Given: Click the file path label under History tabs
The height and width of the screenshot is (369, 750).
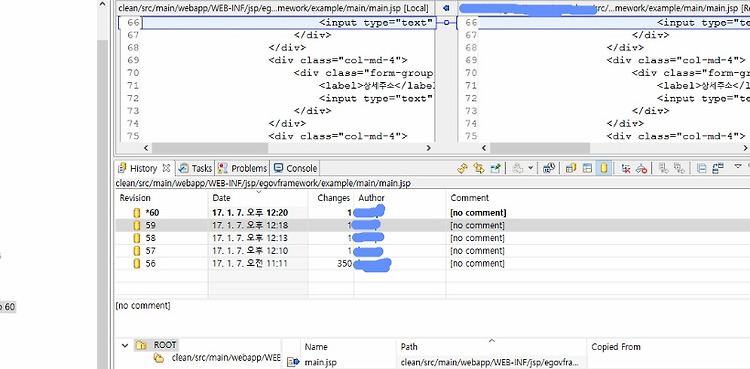Looking at the screenshot, I should point(263,183).
